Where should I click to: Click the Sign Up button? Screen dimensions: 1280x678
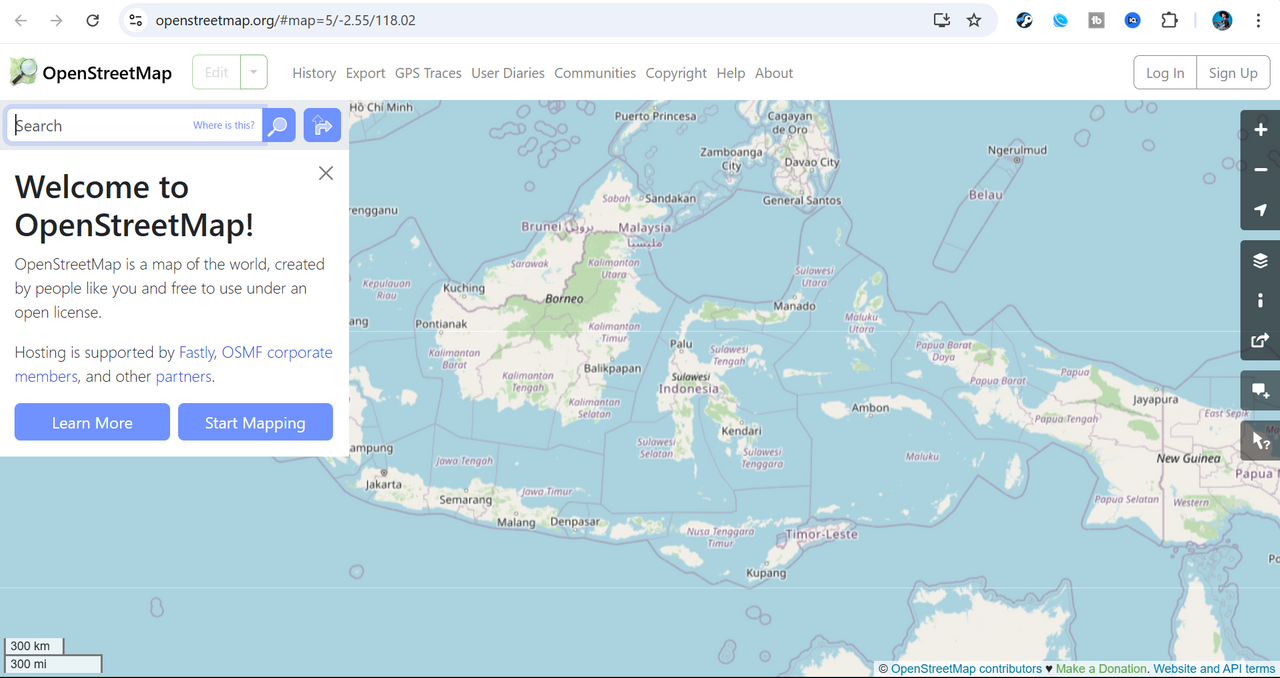point(1233,73)
